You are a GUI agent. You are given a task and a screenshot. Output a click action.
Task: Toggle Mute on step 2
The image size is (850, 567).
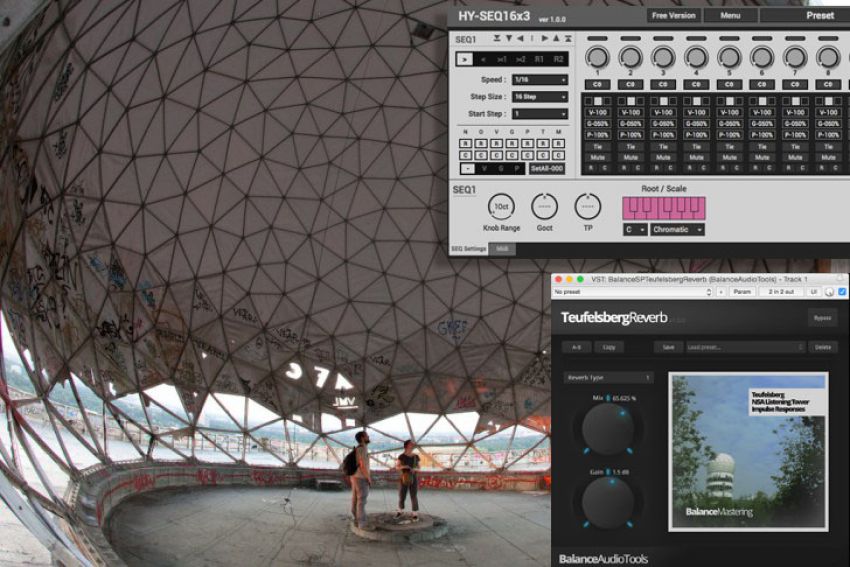pyautogui.click(x=630, y=158)
